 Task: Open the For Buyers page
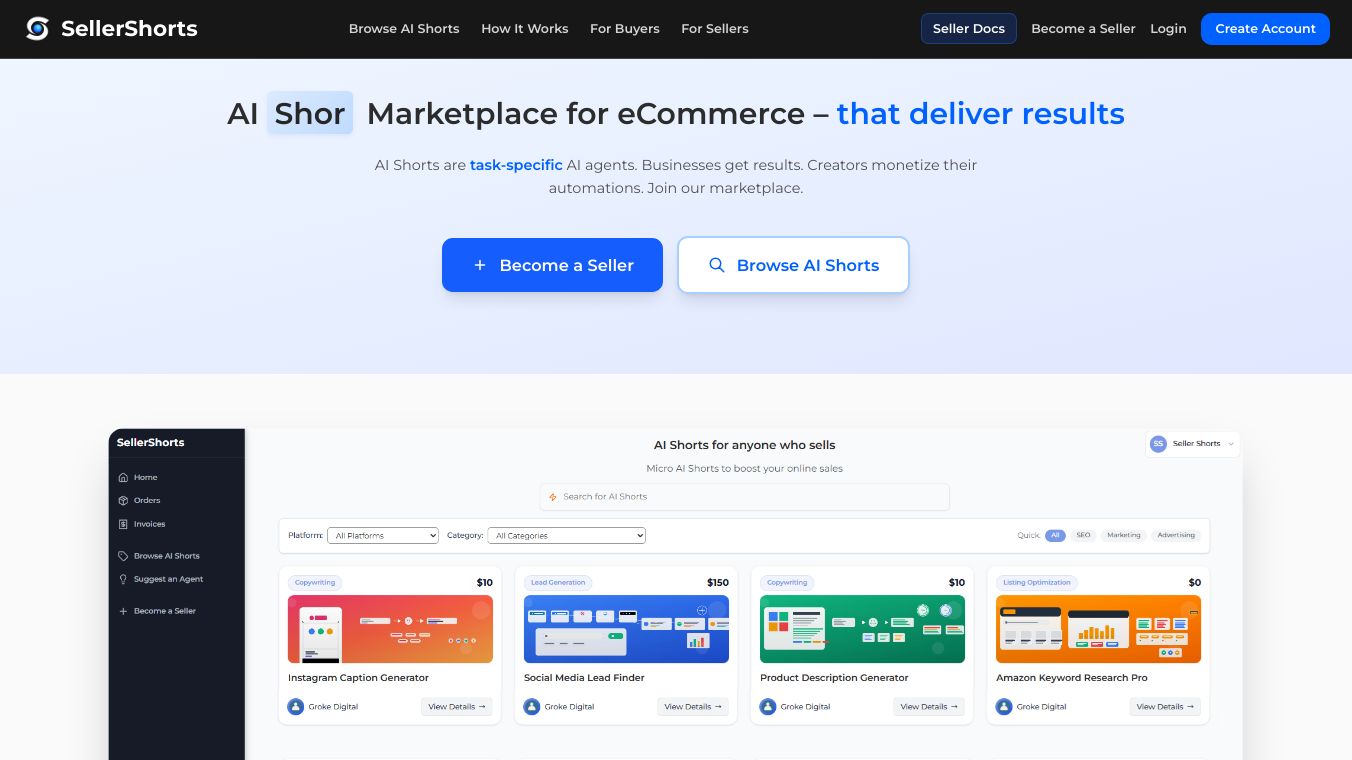(x=625, y=29)
